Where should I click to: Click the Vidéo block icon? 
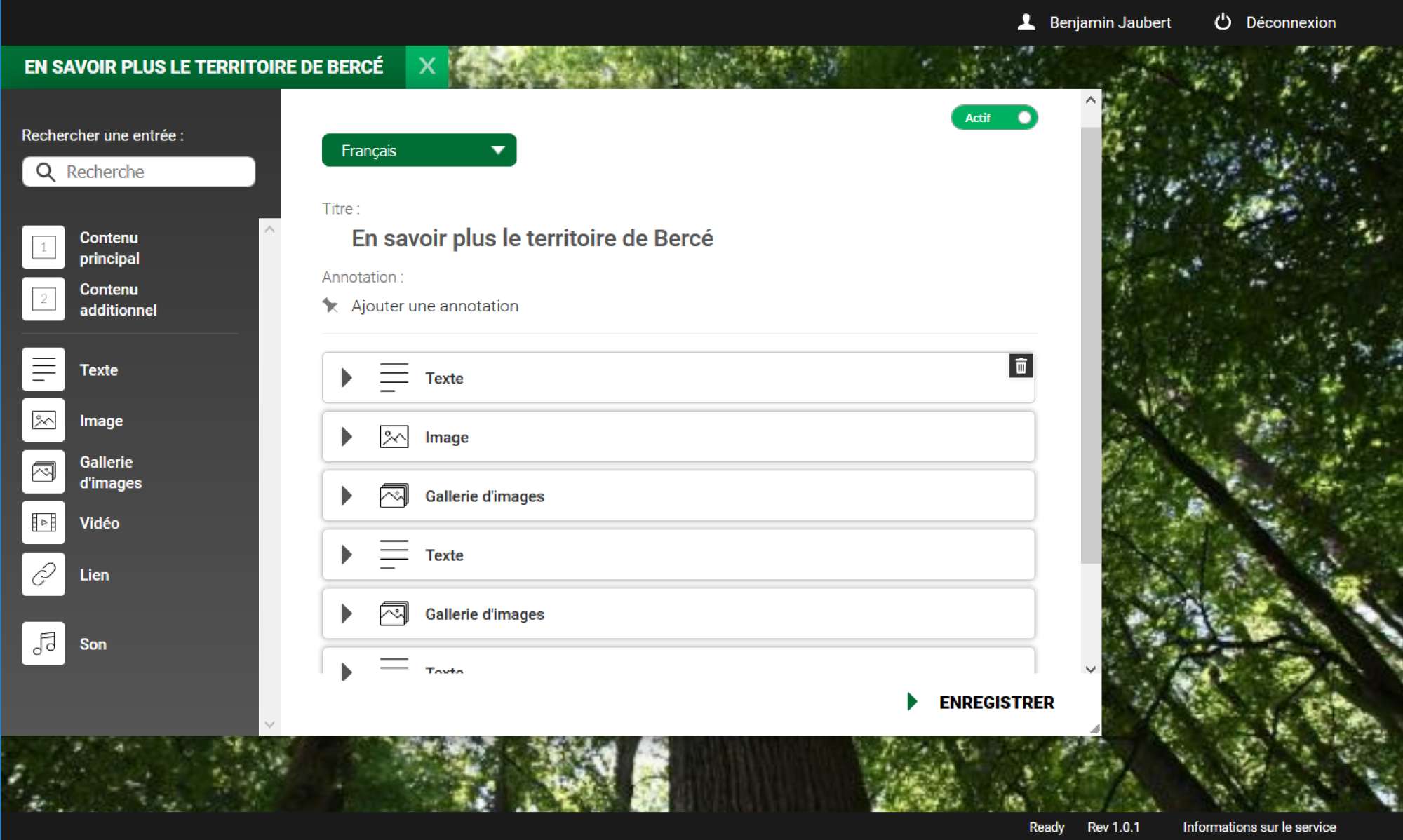[x=43, y=523]
